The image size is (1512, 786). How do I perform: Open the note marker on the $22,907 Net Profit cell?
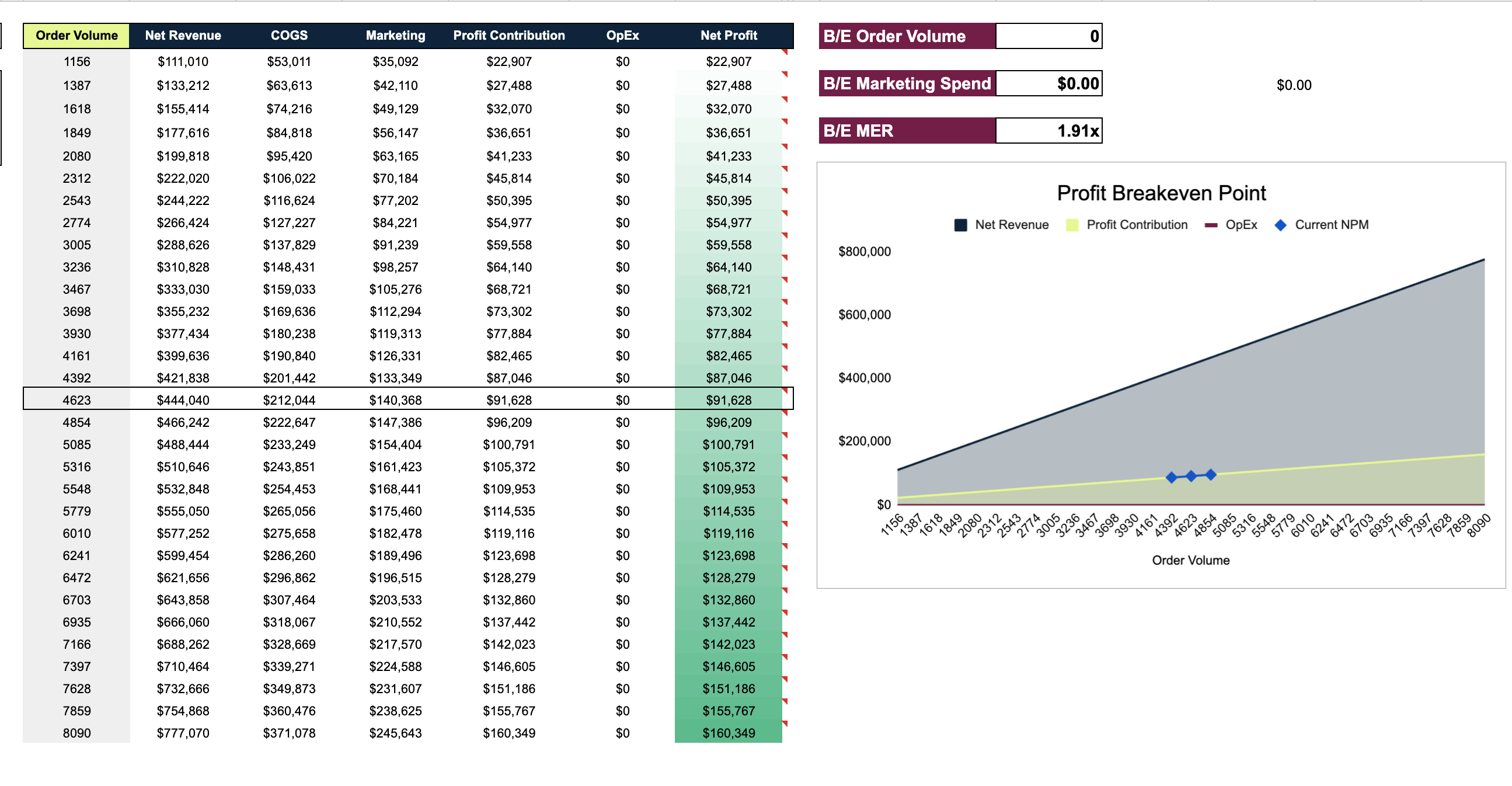tap(785, 53)
